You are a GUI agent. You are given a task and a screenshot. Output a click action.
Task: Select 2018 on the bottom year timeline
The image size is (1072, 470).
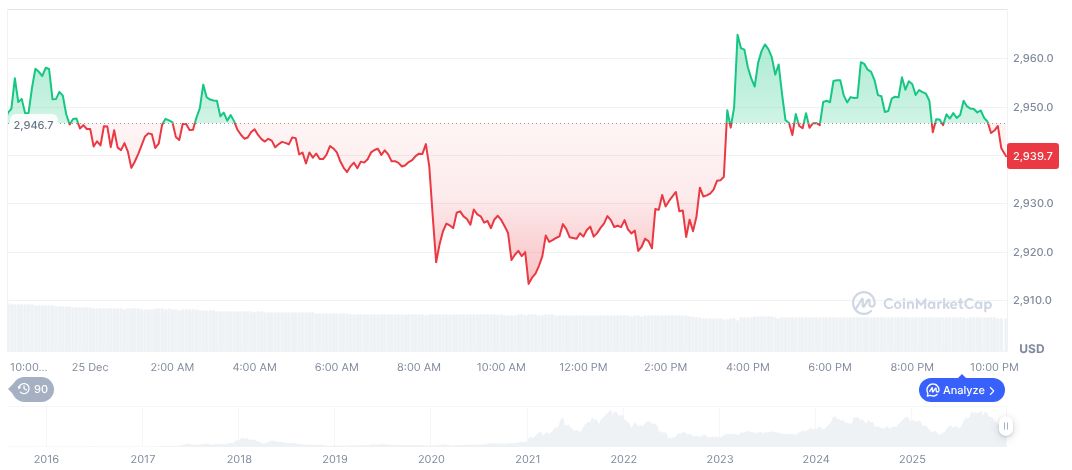pos(238,459)
